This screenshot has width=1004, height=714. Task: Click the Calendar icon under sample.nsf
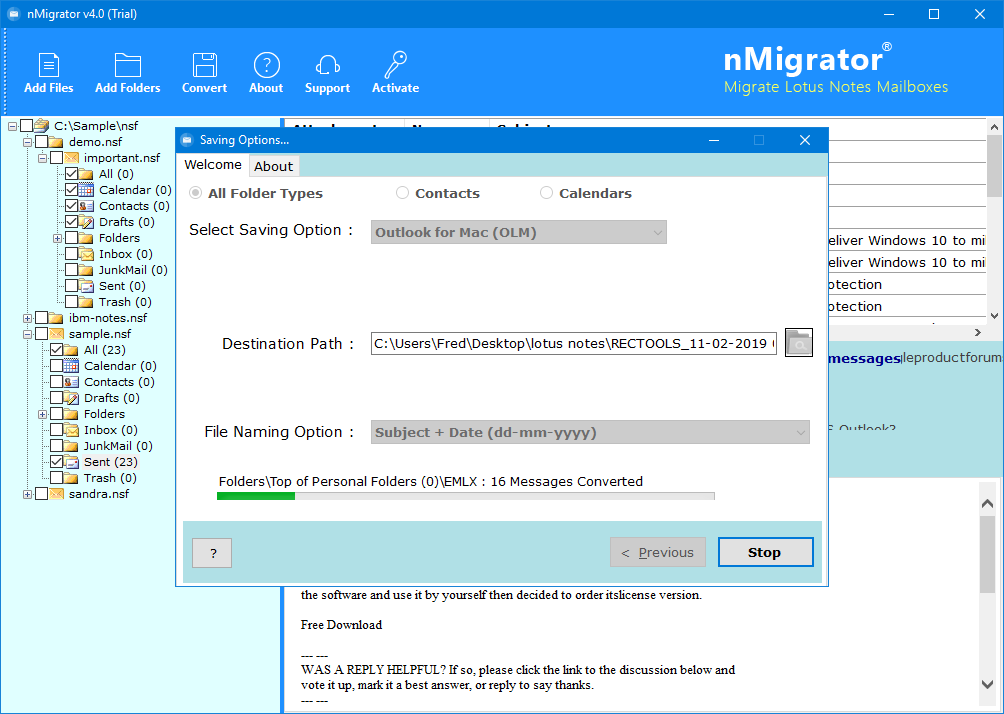pyautogui.click(x=72, y=366)
